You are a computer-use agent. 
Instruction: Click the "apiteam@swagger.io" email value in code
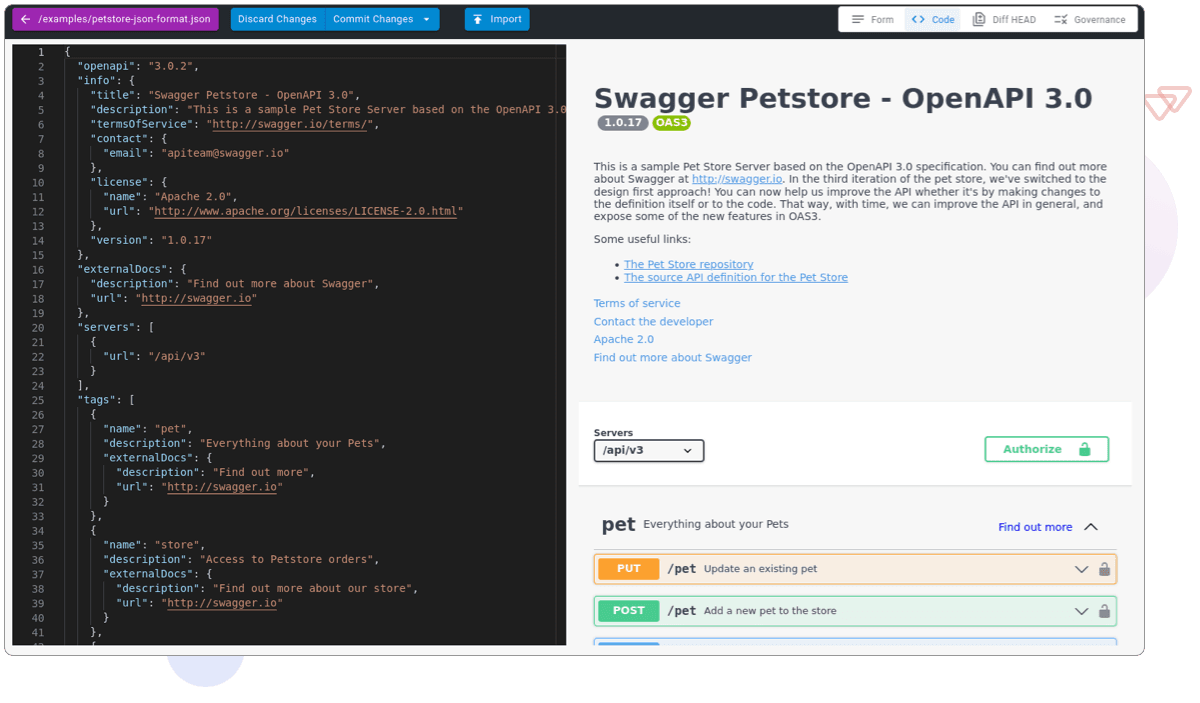[x=225, y=153]
